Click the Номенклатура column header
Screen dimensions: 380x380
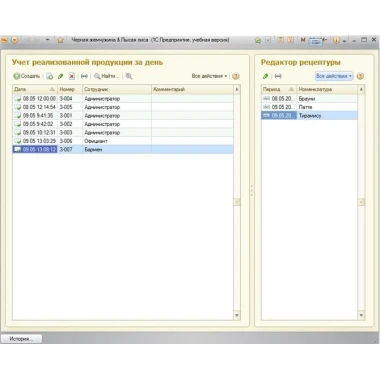tap(327, 89)
